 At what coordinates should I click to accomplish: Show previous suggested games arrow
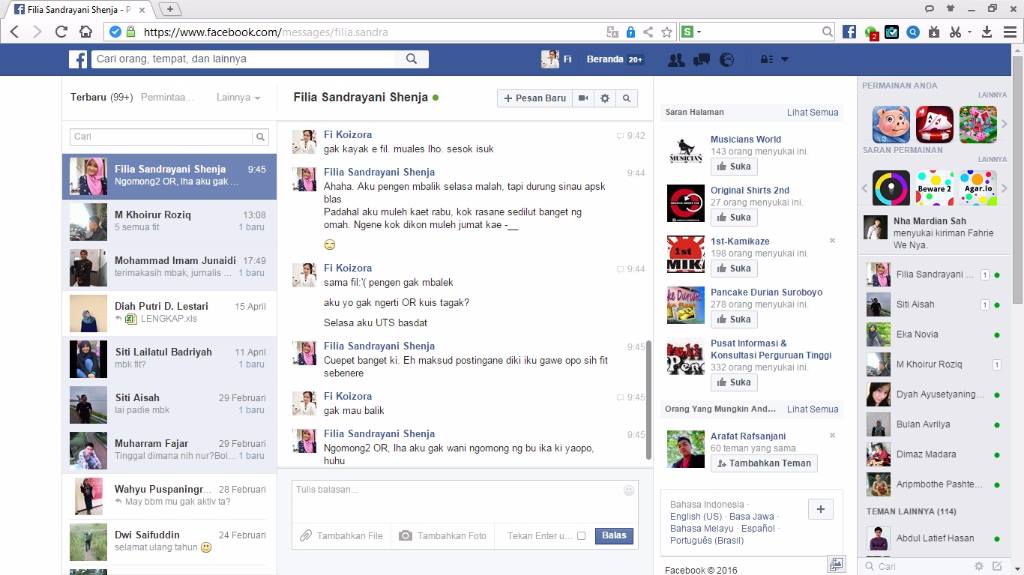(x=865, y=188)
